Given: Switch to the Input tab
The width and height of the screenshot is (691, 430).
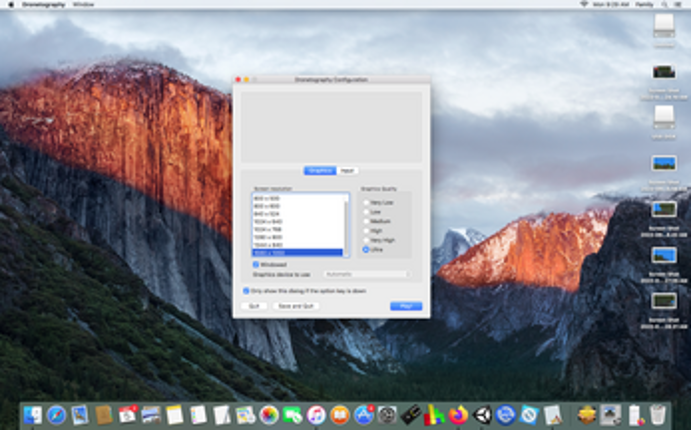Looking at the screenshot, I should coord(347,171).
